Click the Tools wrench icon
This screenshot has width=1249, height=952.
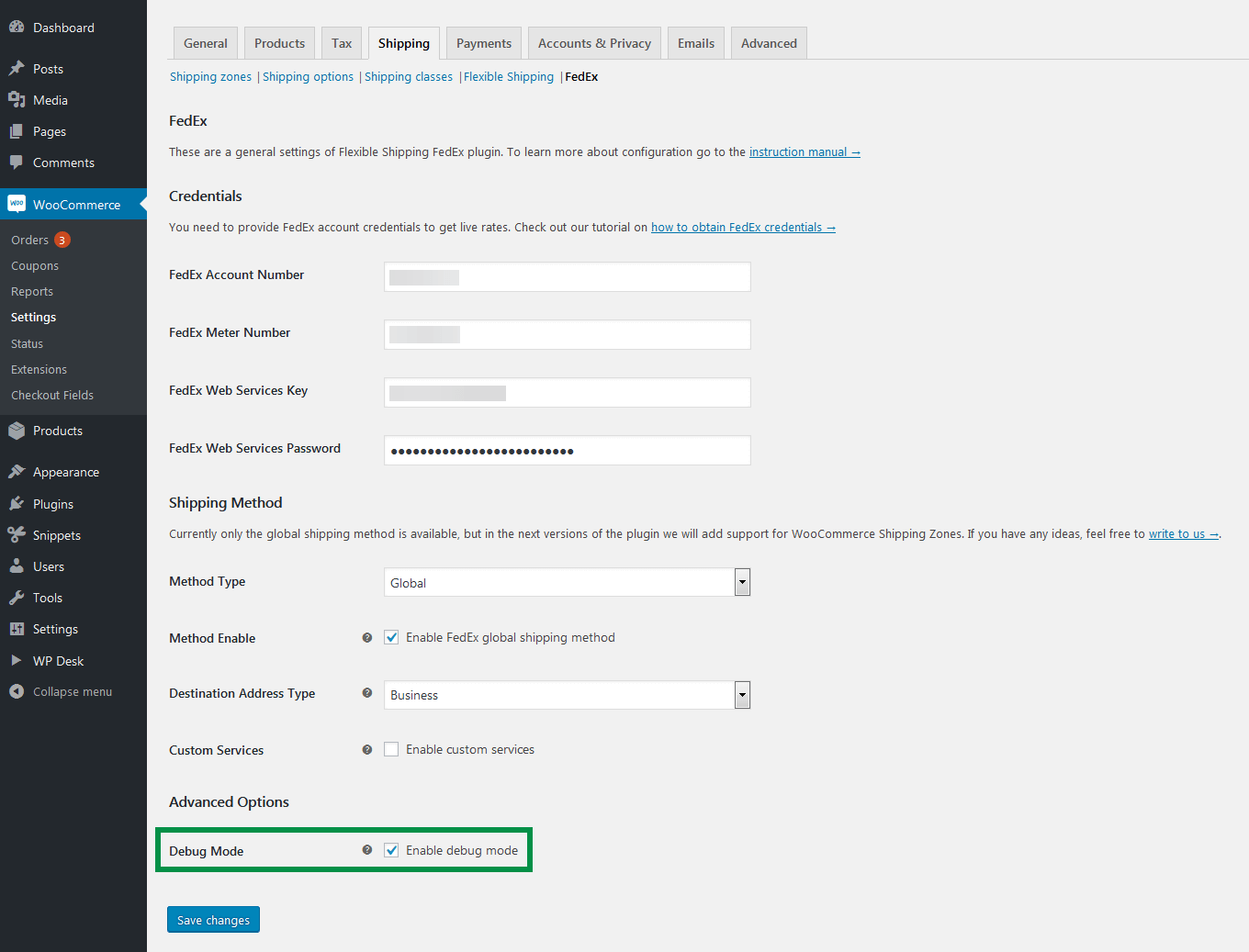17,598
